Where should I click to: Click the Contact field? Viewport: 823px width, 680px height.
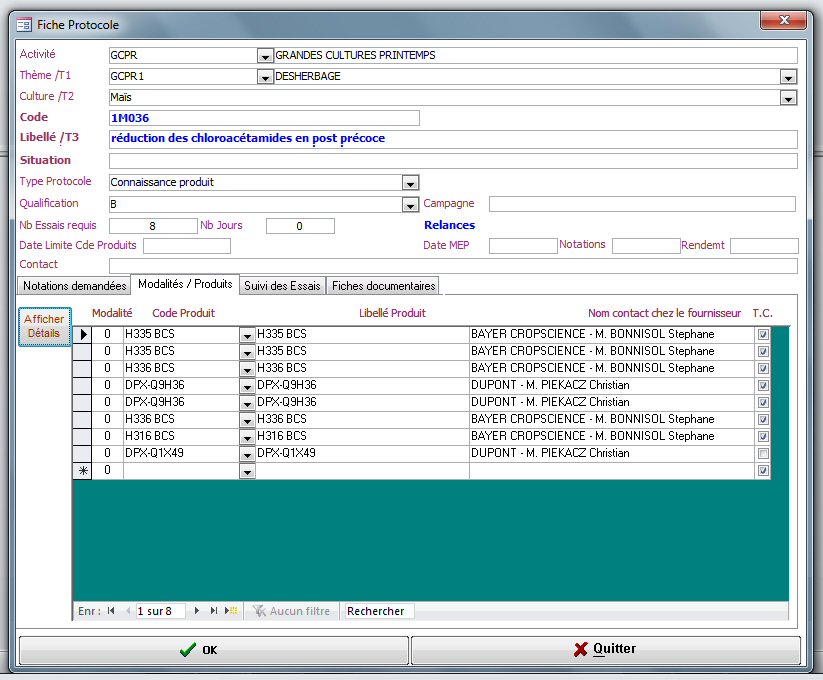(453, 266)
